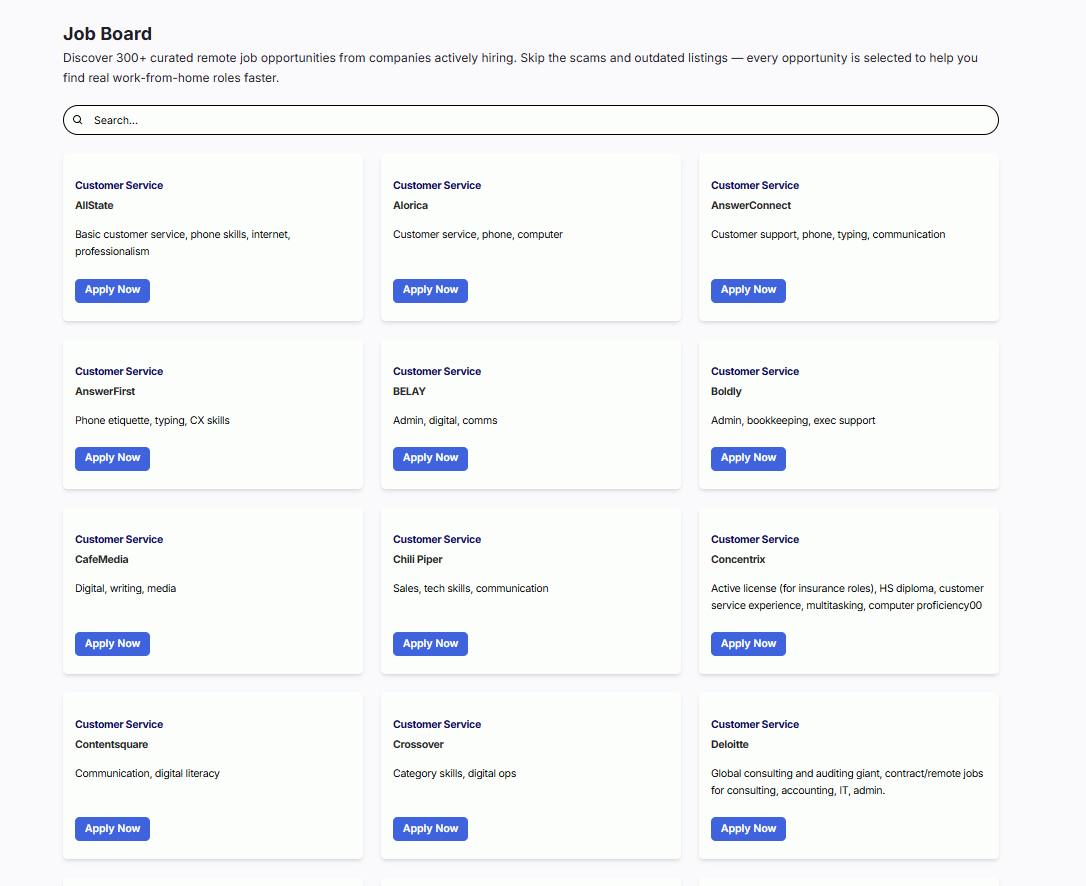This screenshot has width=1086, height=886.
Task: Click Customer Service label above Concentrix
Action: pyautogui.click(x=755, y=540)
